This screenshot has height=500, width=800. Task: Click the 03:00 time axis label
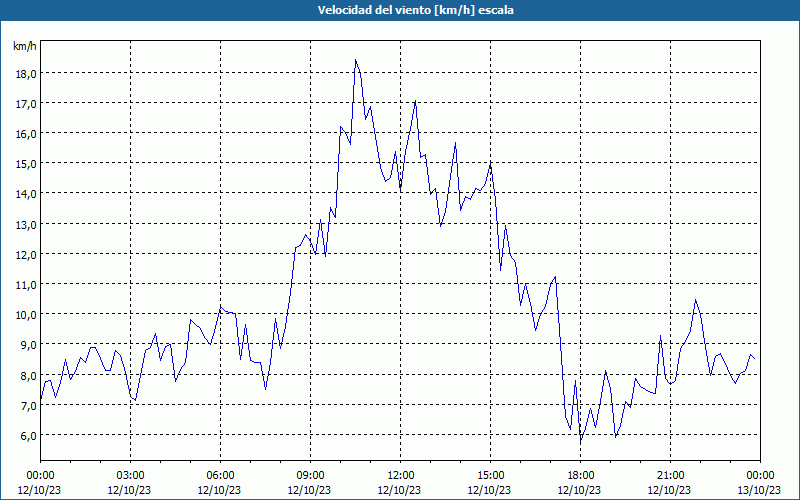click(x=130, y=476)
